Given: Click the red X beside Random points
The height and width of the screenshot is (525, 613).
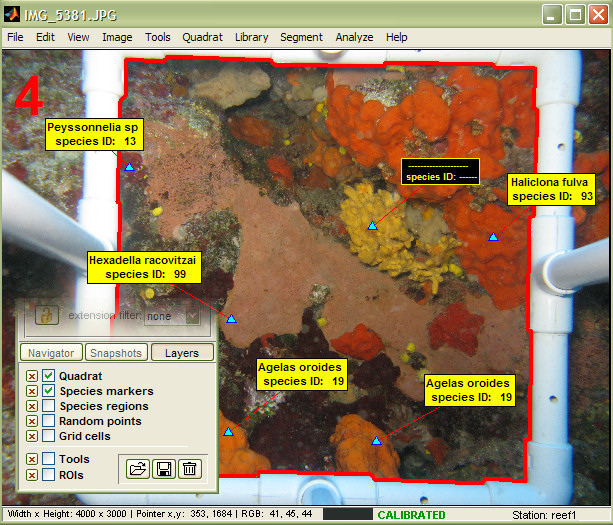Looking at the screenshot, I should pos(32,421).
